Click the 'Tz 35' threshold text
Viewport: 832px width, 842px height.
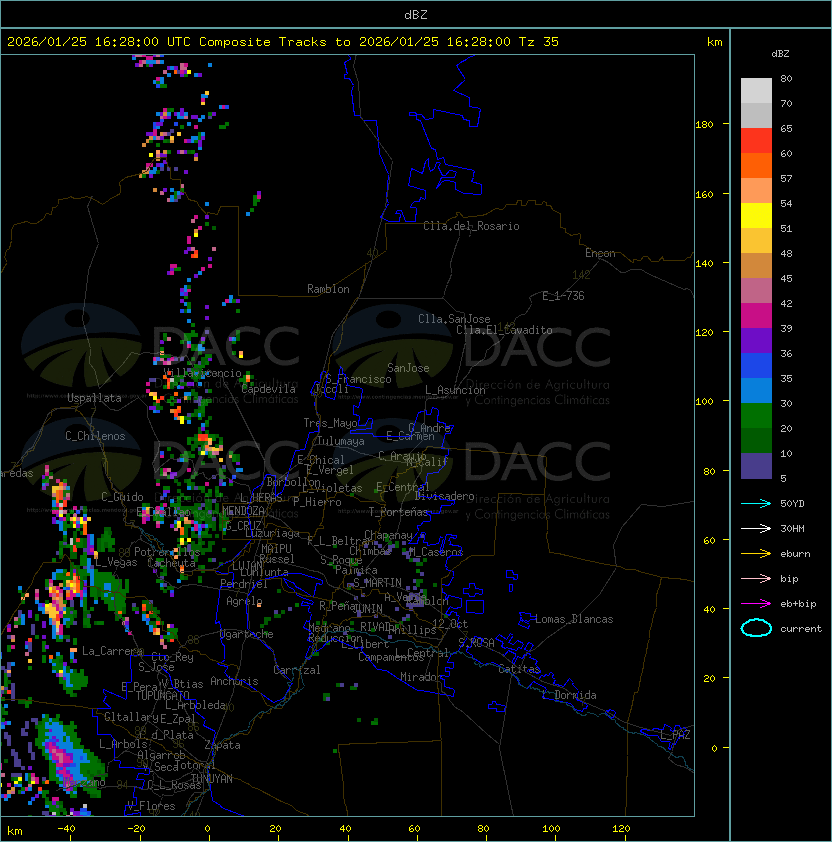tap(539, 42)
